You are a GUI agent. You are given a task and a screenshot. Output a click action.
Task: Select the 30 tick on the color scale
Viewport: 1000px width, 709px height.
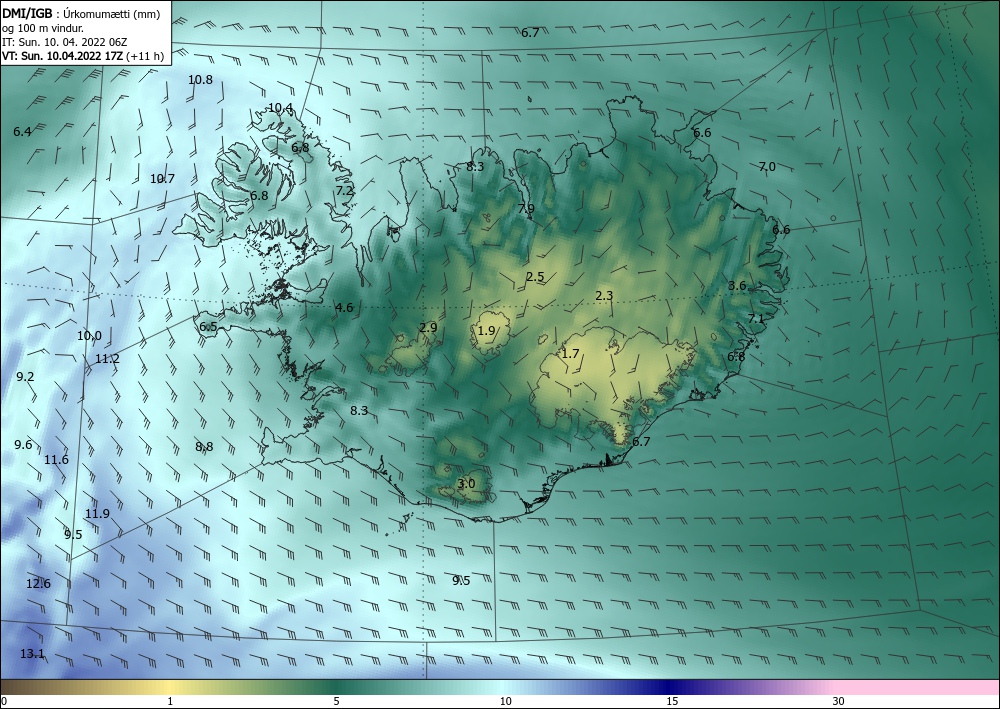tap(839, 702)
